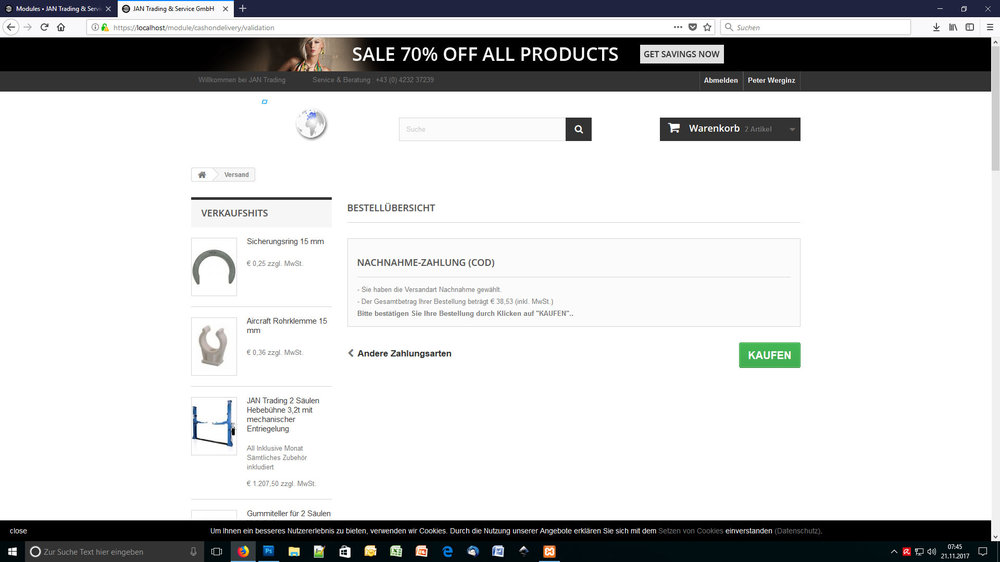Open the 2 Säulen Hebebühne thumbnail
This screenshot has width=1000, height=562.
coord(214,426)
